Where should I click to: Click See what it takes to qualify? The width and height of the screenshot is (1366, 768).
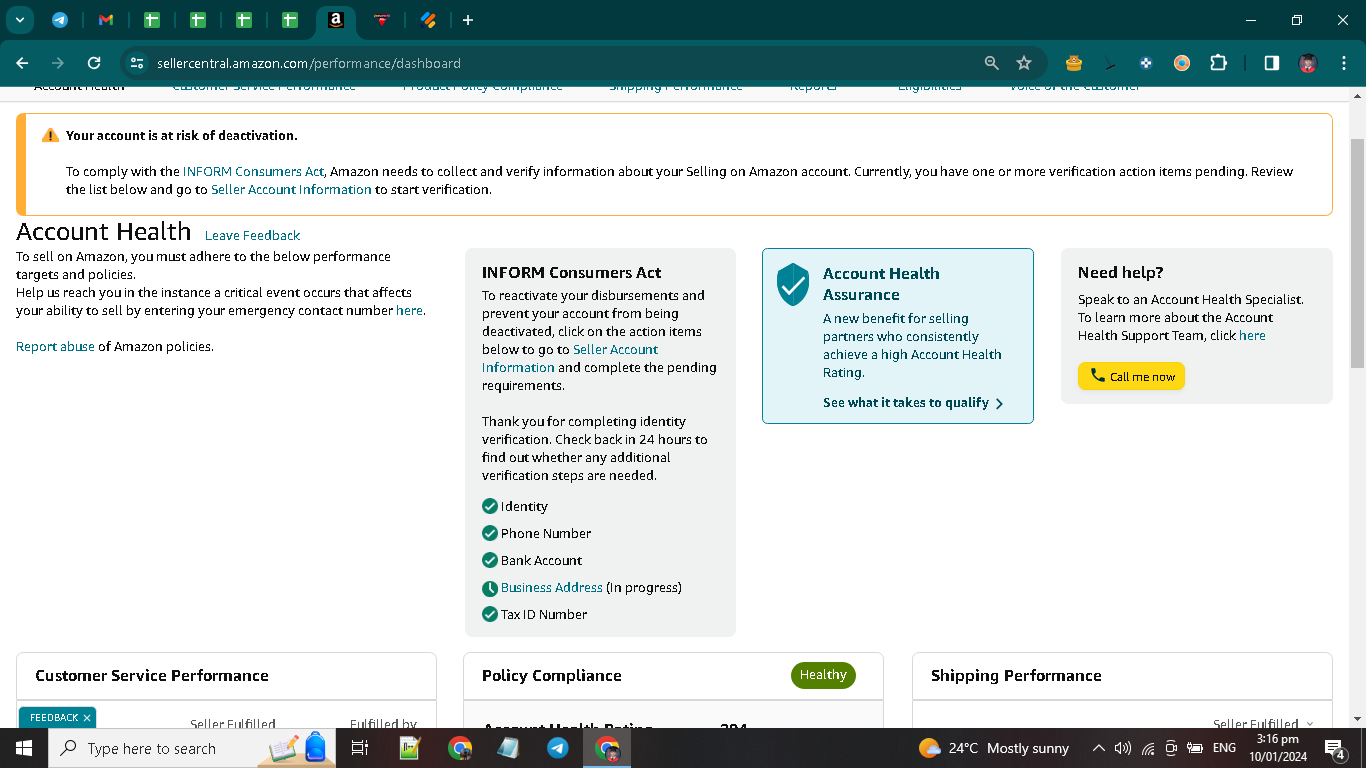pos(906,402)
